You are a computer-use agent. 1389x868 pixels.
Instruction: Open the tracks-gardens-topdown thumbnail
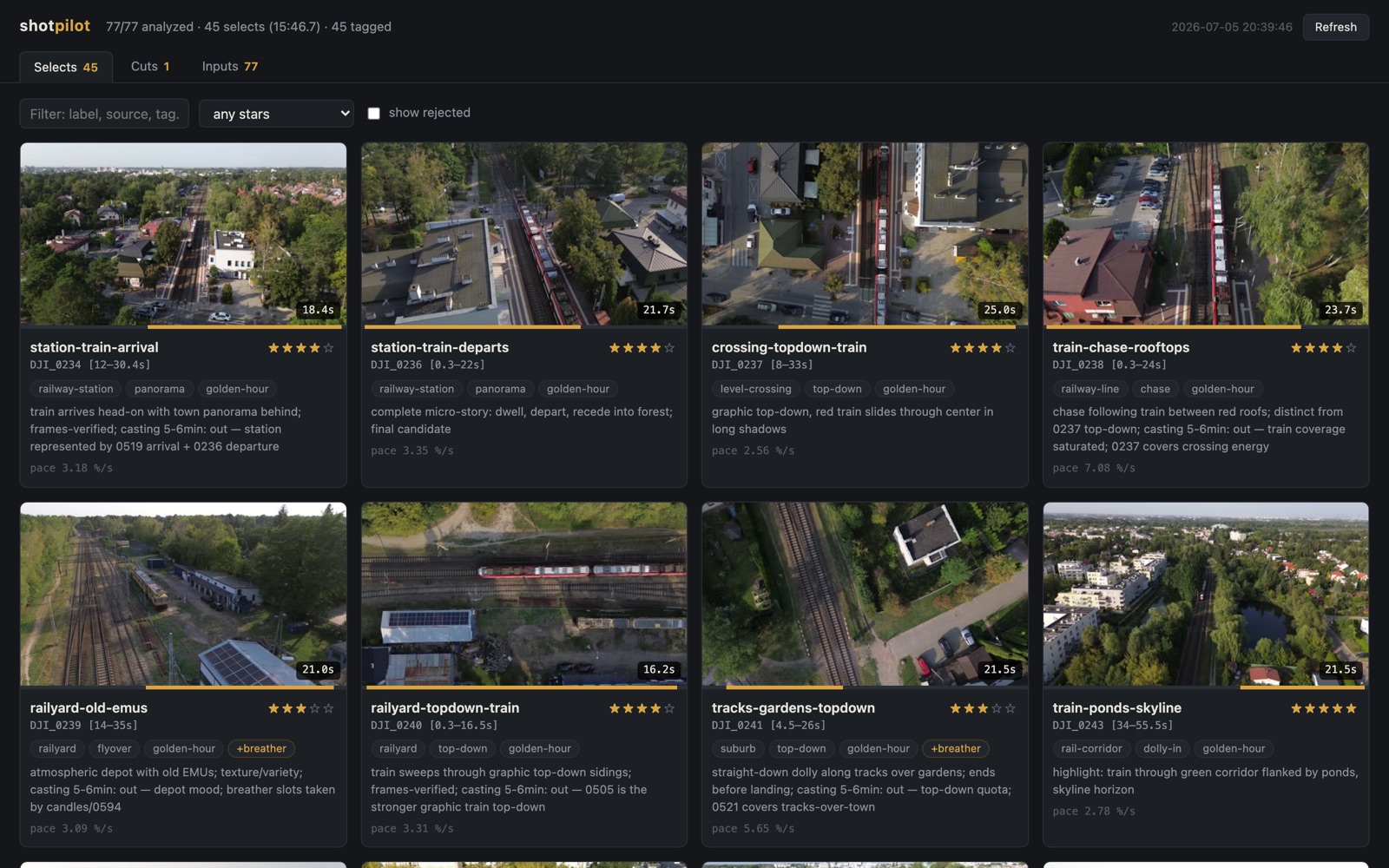865,595
